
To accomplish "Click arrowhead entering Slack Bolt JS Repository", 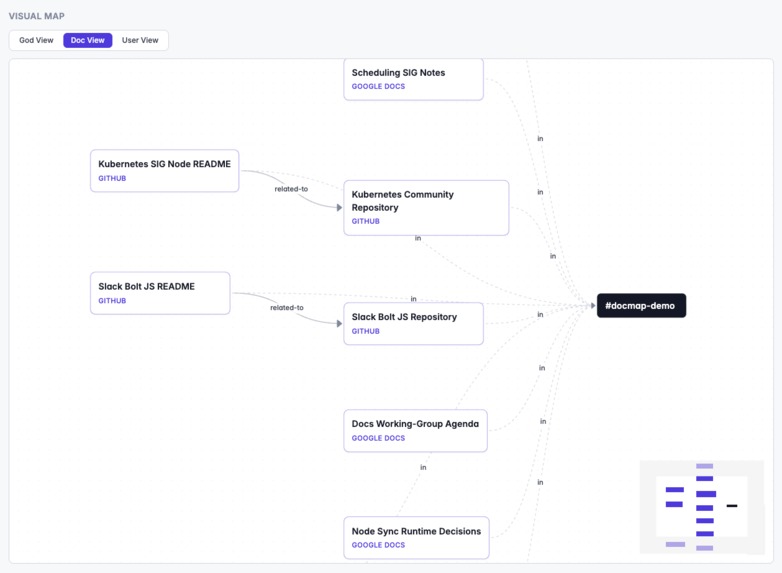I will coord(339,324).
